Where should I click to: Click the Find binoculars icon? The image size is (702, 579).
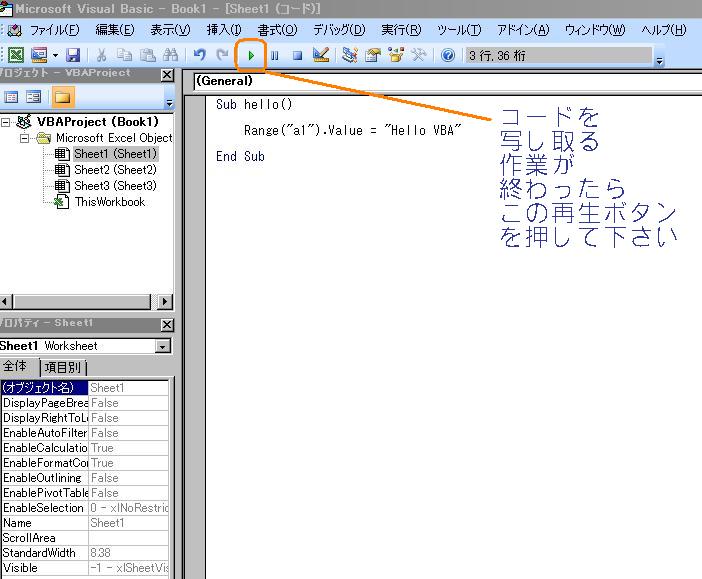click(170, 55)
